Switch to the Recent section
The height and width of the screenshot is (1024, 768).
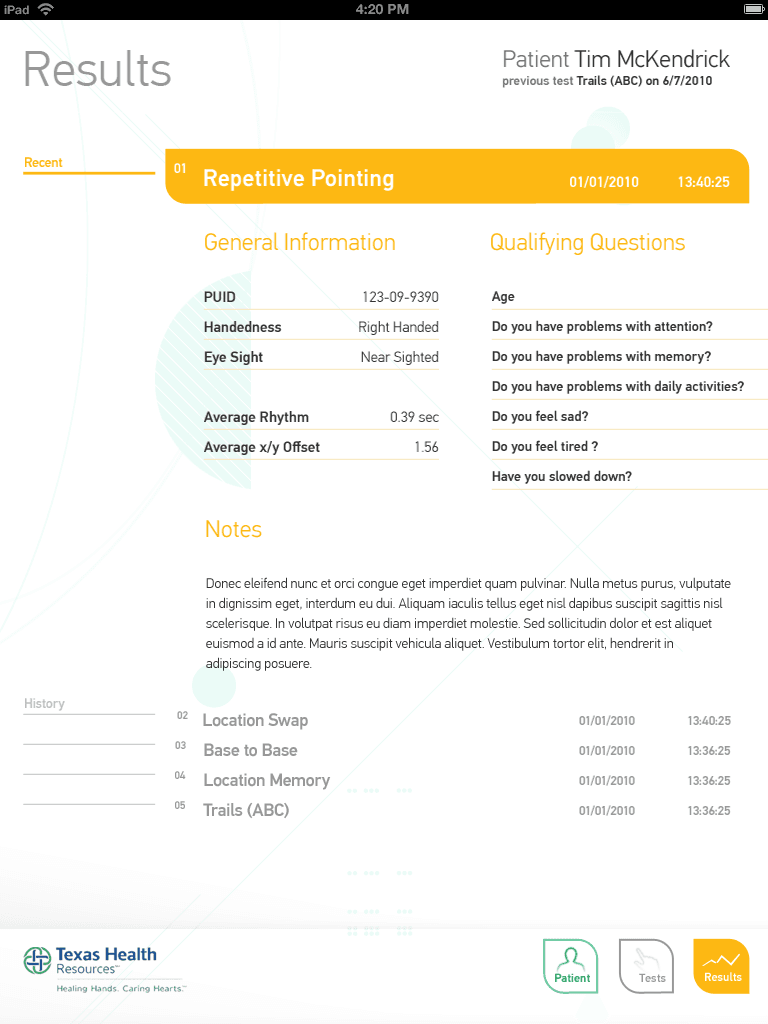pos(43,163)
